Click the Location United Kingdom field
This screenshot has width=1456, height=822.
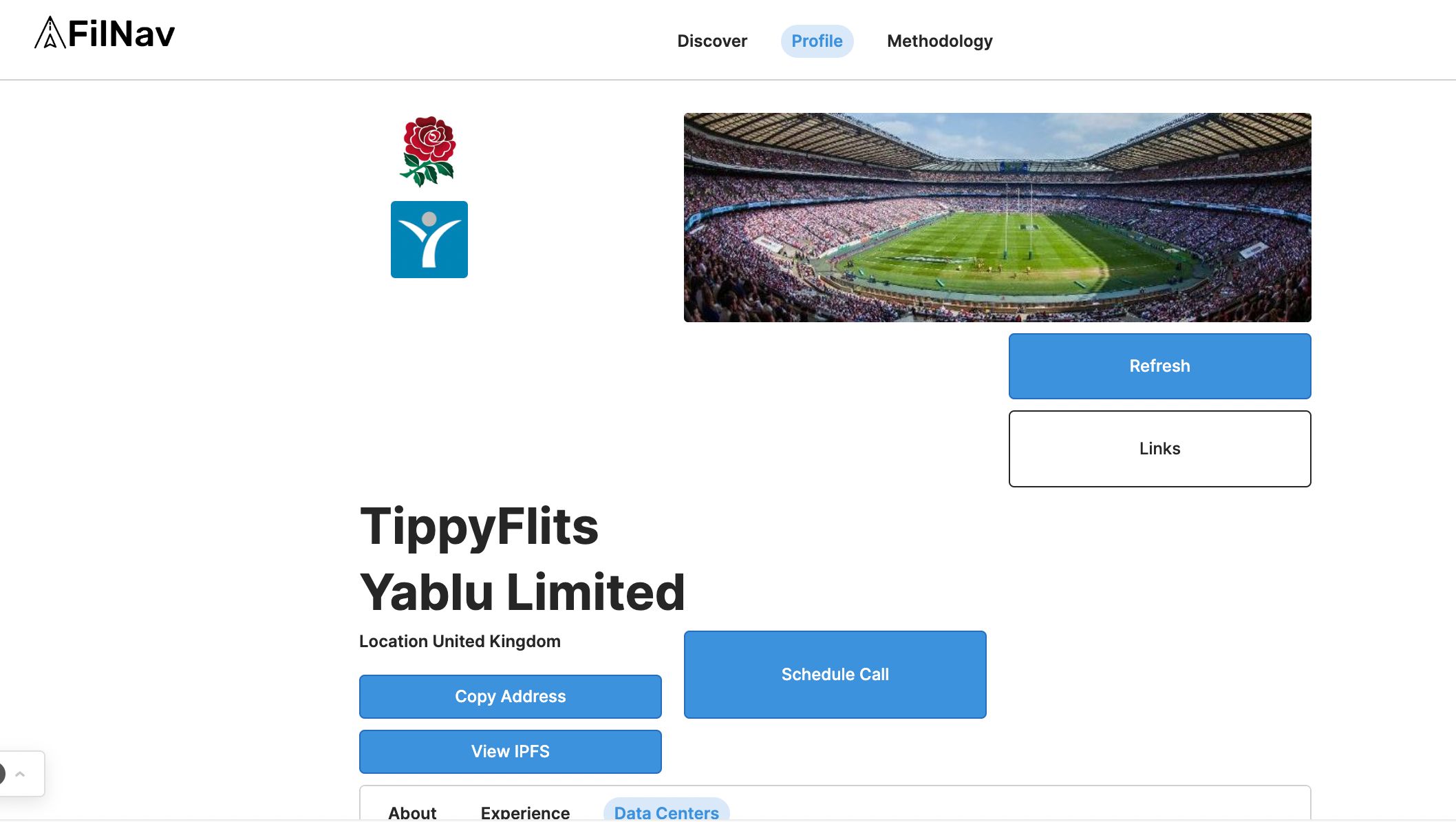point(459,641)
